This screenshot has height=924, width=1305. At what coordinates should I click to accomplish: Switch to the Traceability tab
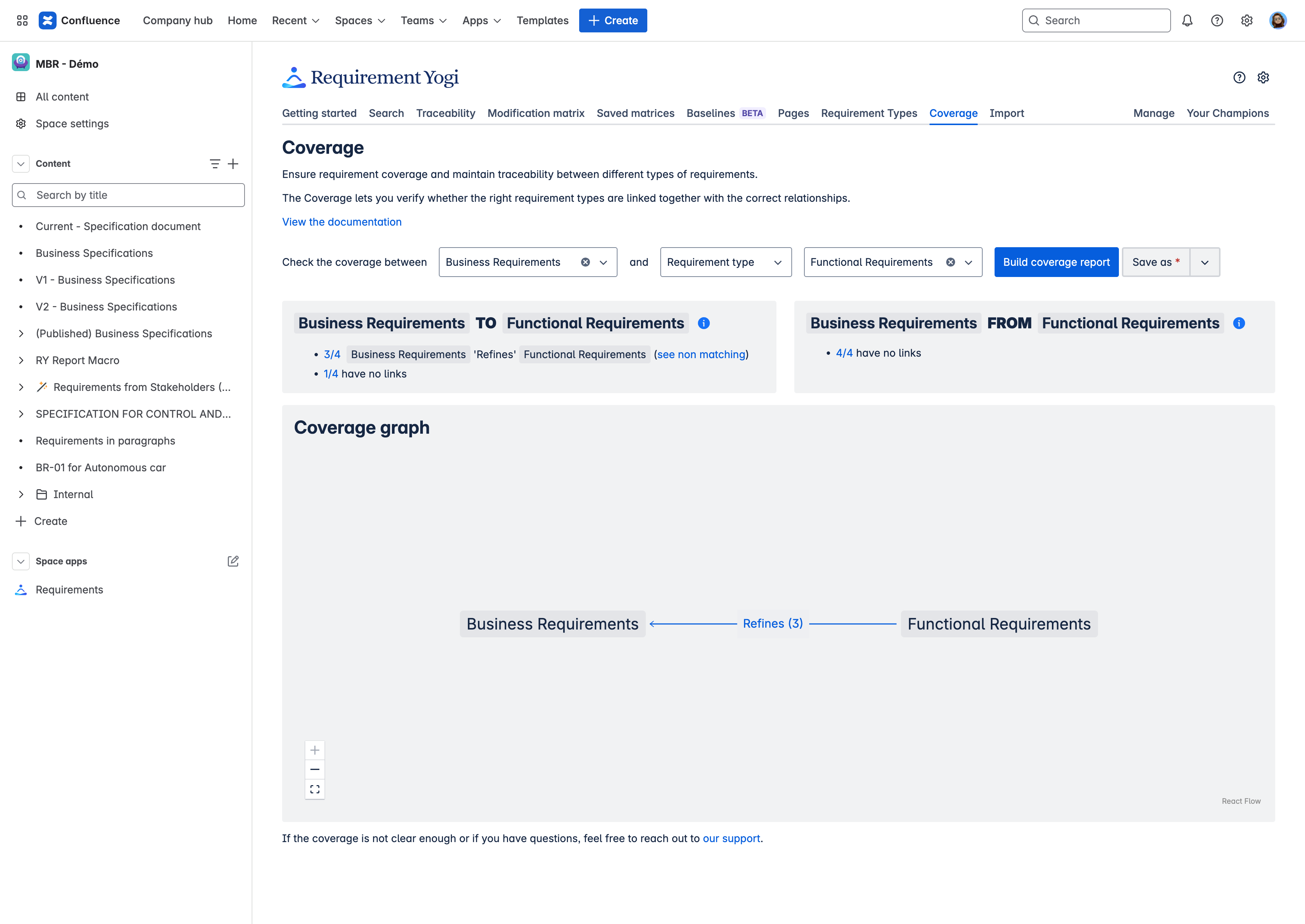pyautogui.click(x=446, y=113)
